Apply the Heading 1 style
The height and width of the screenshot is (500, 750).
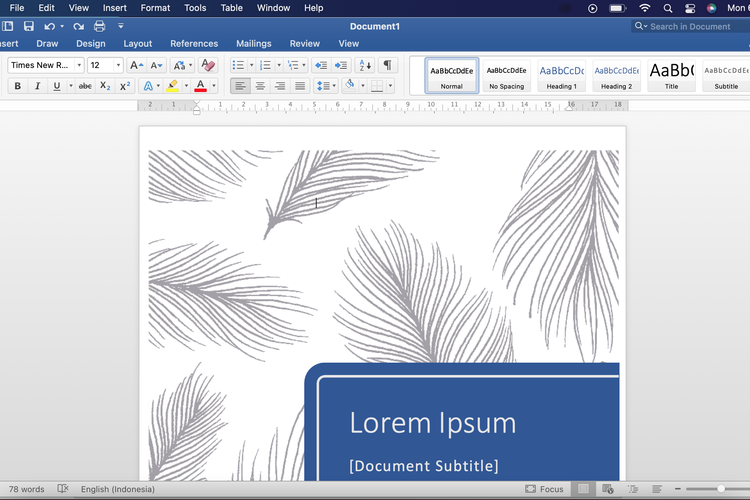click(561, 75)
